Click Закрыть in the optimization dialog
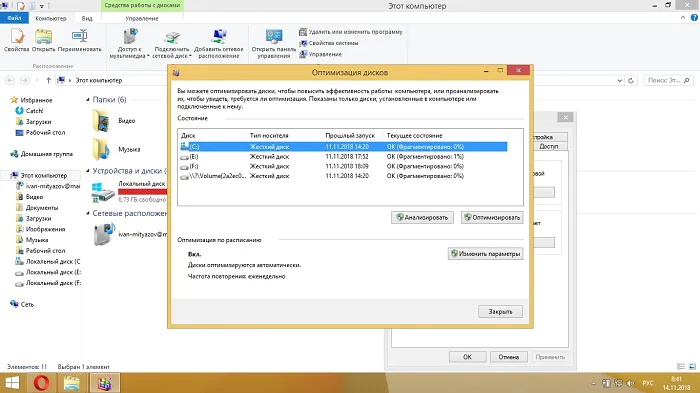 click(500, 312)
